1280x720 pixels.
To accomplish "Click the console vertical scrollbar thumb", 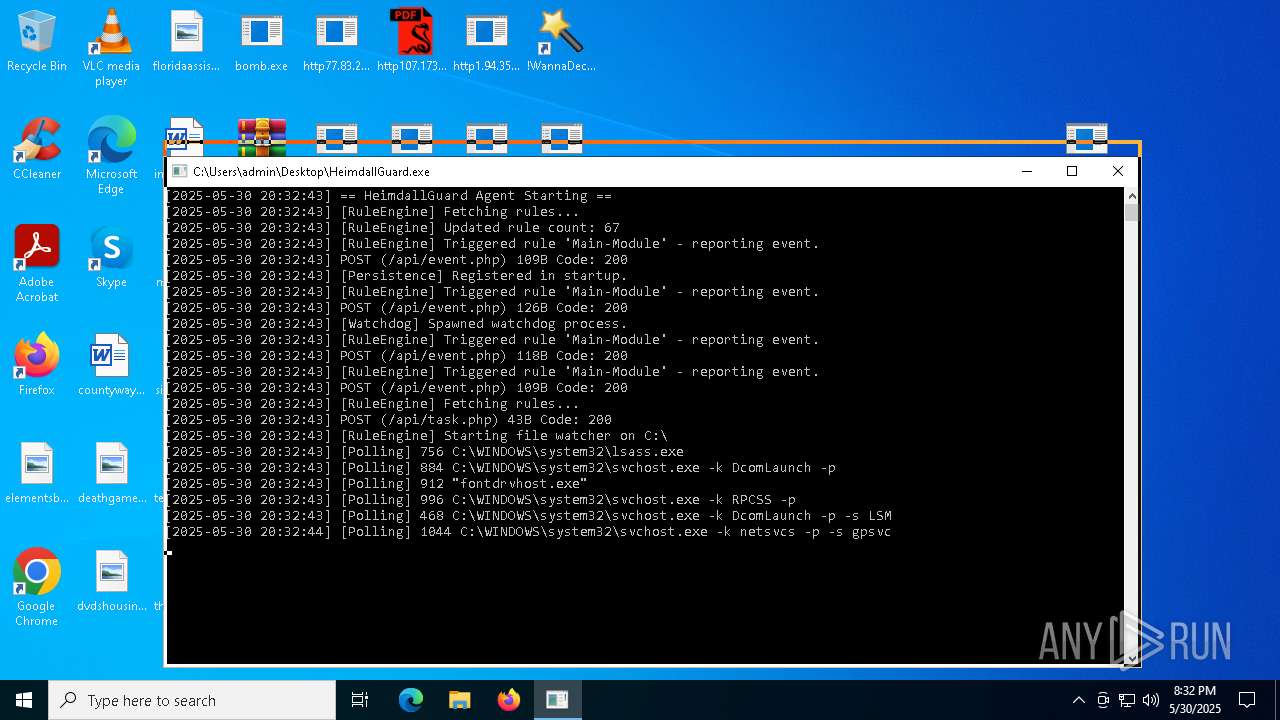I will coord(1131,212).
